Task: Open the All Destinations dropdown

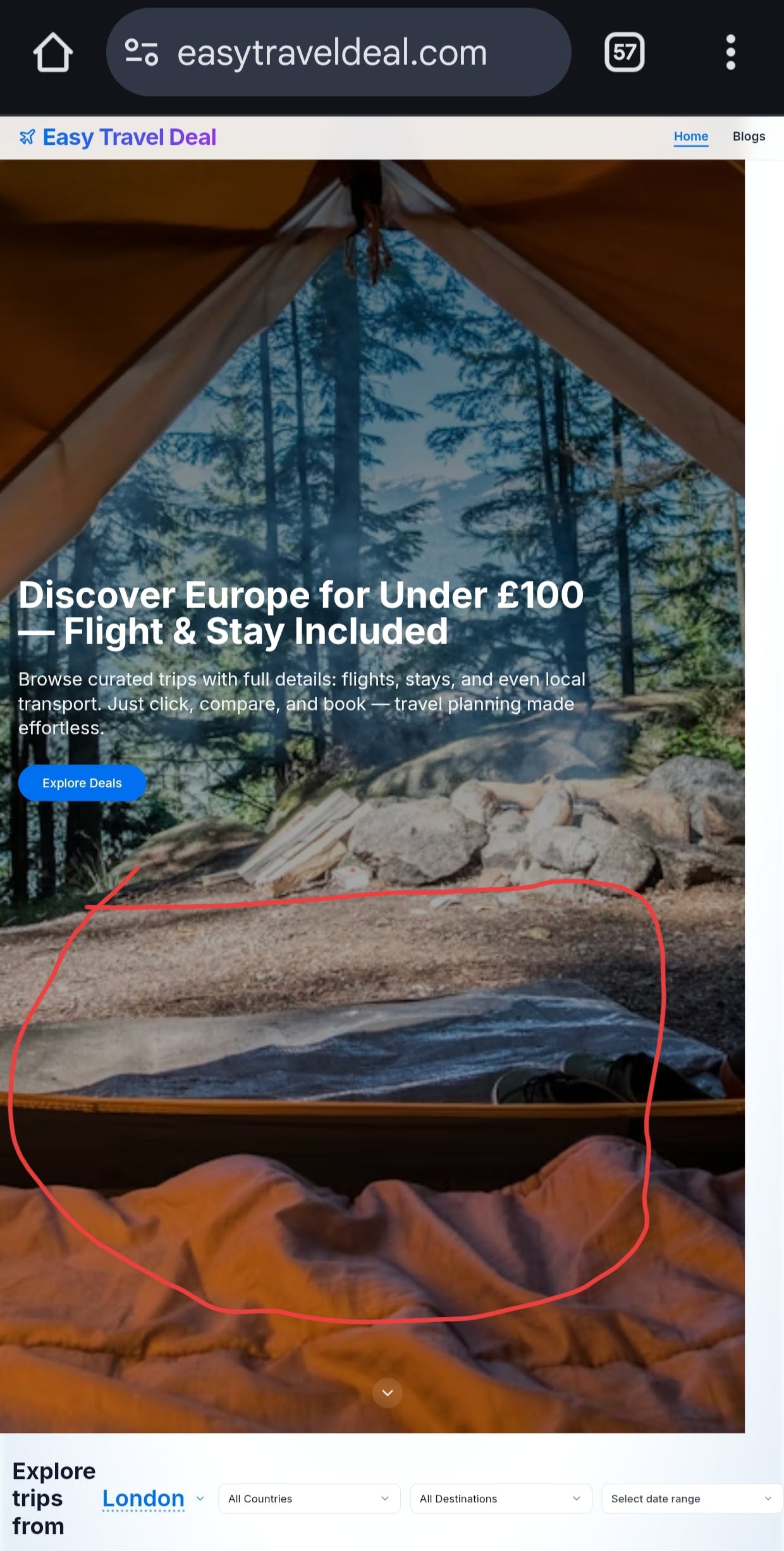Action: pos(501,1499)
